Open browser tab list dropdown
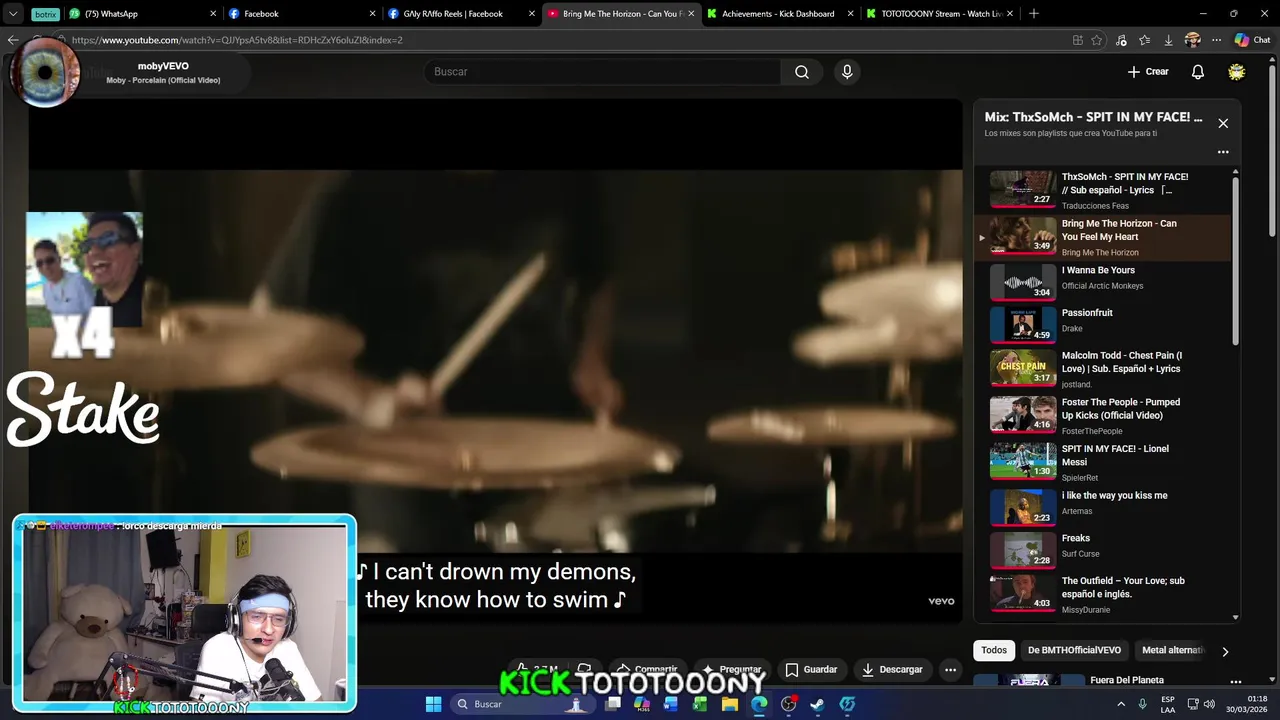Image resolution: width=1280 pixels, height=720 pixels. point(13,14)
